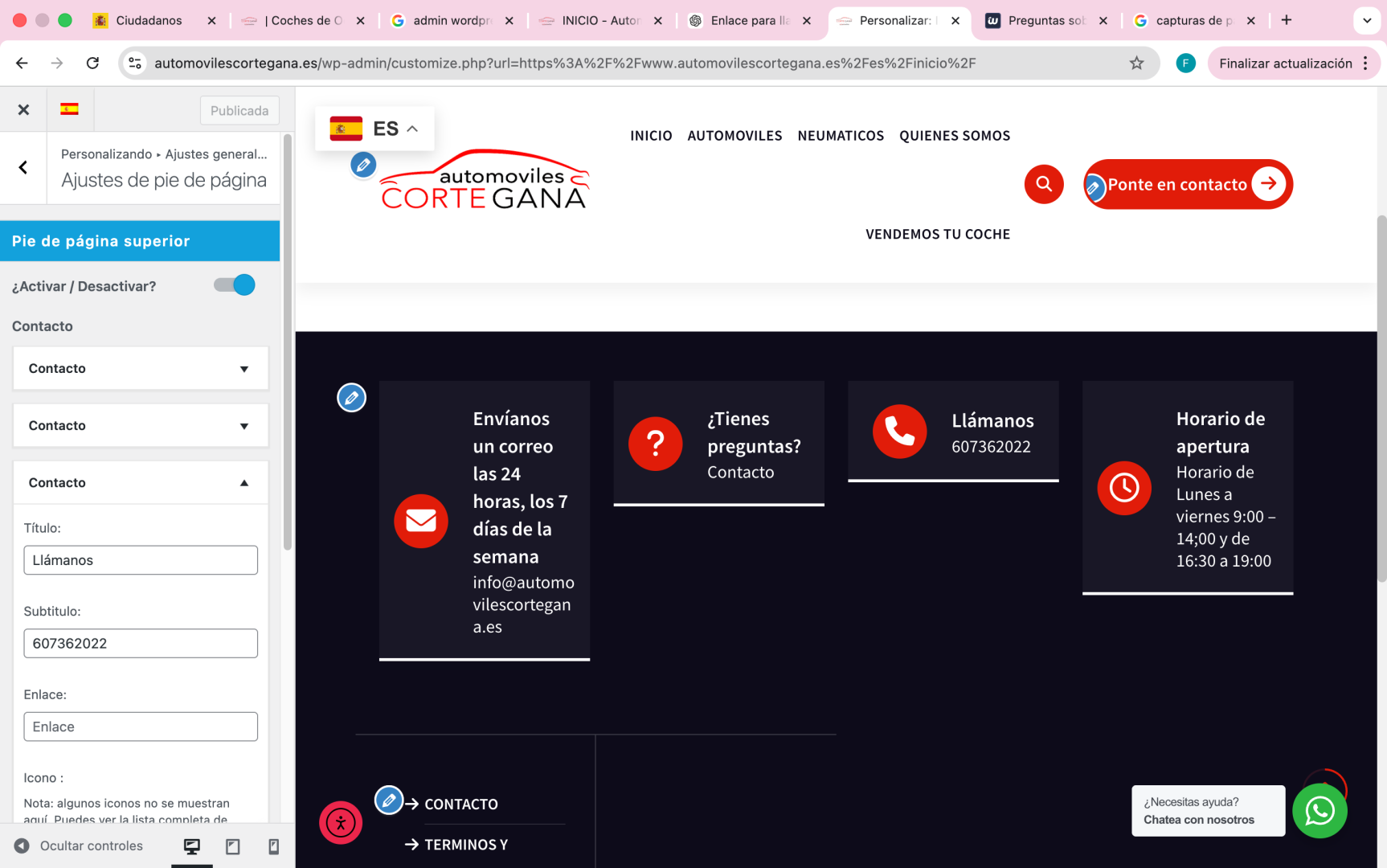Expand the first Contacto accordion
1387x868 pixels.
click(x=141, y=368)
